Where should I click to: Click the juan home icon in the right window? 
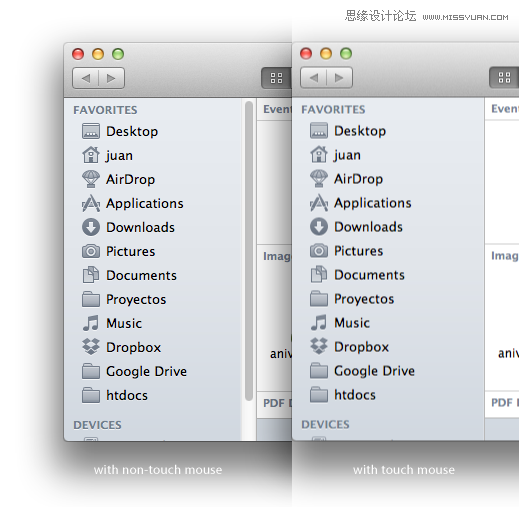pos(319,154)
